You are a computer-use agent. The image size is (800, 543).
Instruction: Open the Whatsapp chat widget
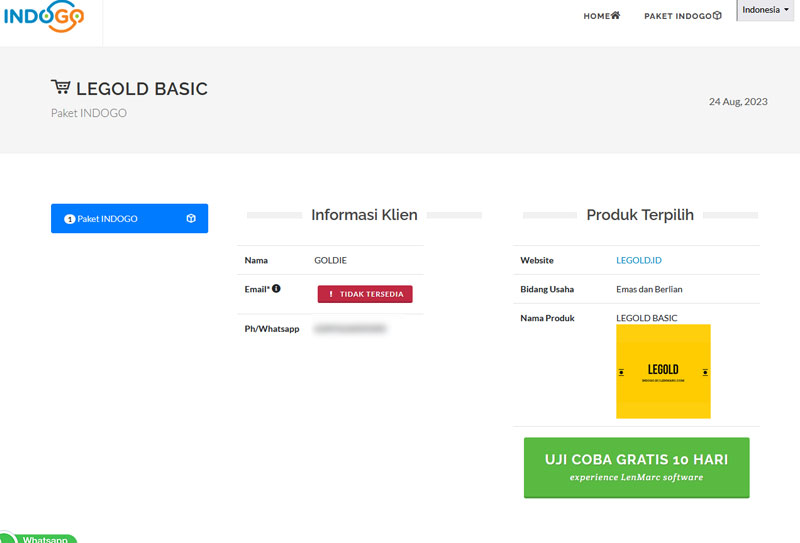click(x=38, y=538)
